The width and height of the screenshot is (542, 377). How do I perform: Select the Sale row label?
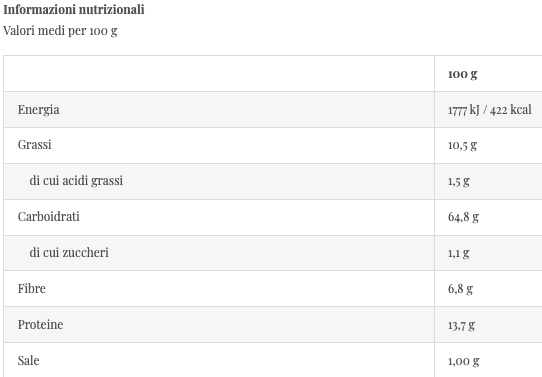tap(28, 361)
